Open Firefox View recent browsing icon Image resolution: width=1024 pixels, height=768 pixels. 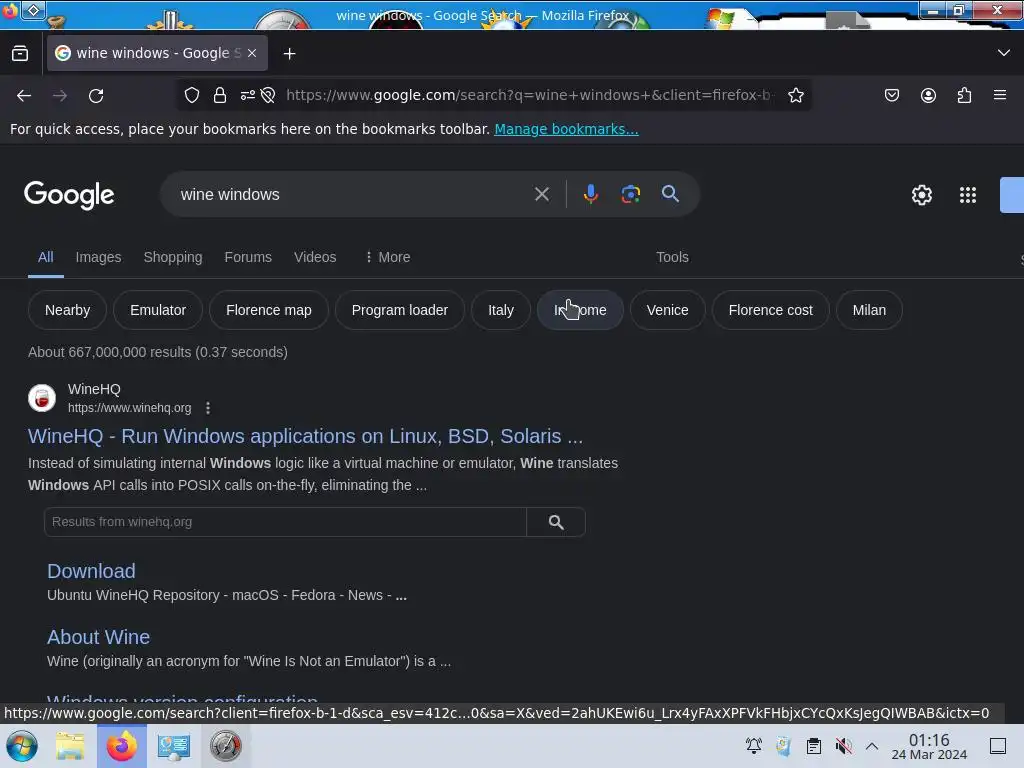tap(20, 54)
